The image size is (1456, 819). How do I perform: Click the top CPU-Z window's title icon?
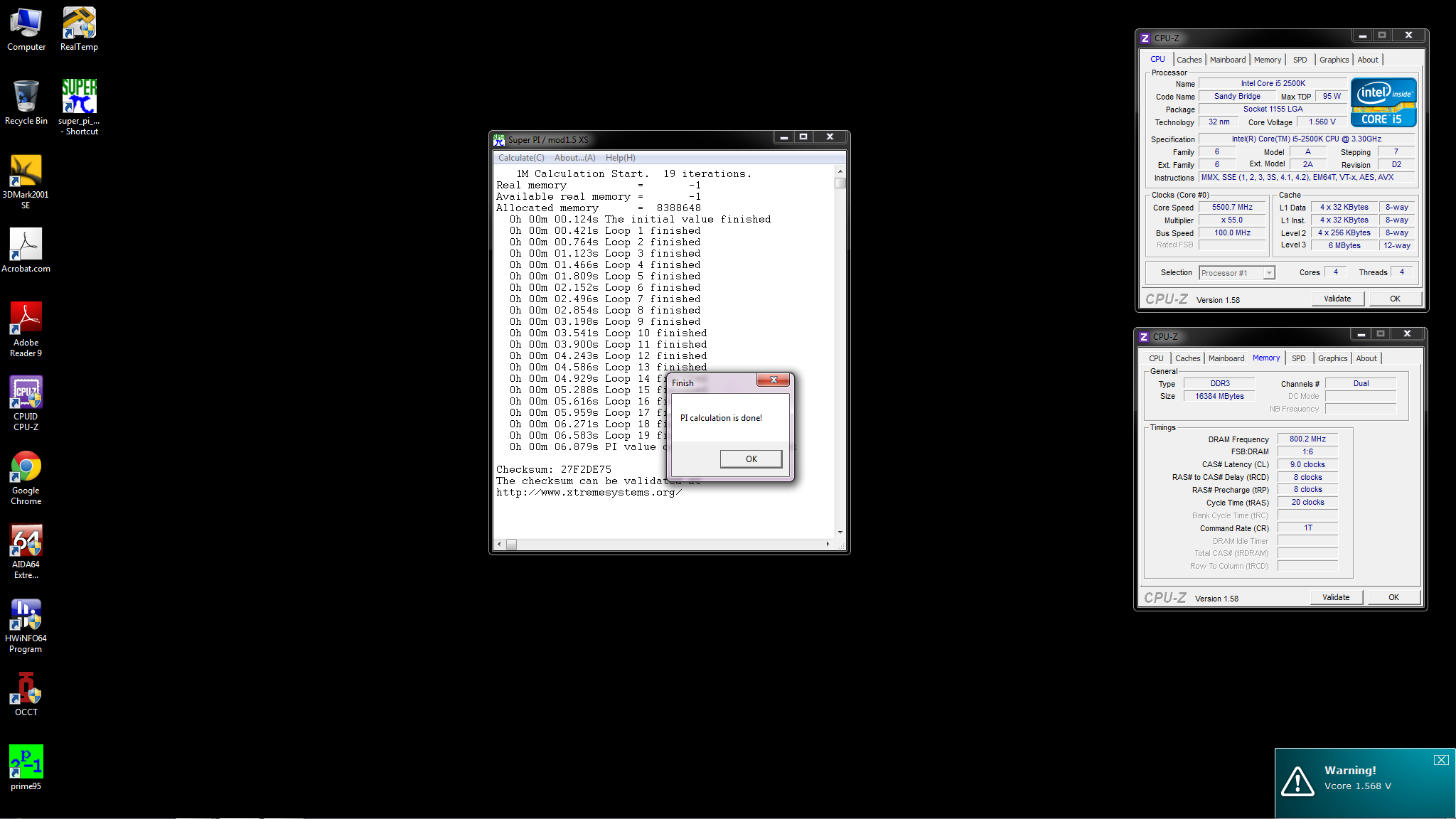[1145, 38]
